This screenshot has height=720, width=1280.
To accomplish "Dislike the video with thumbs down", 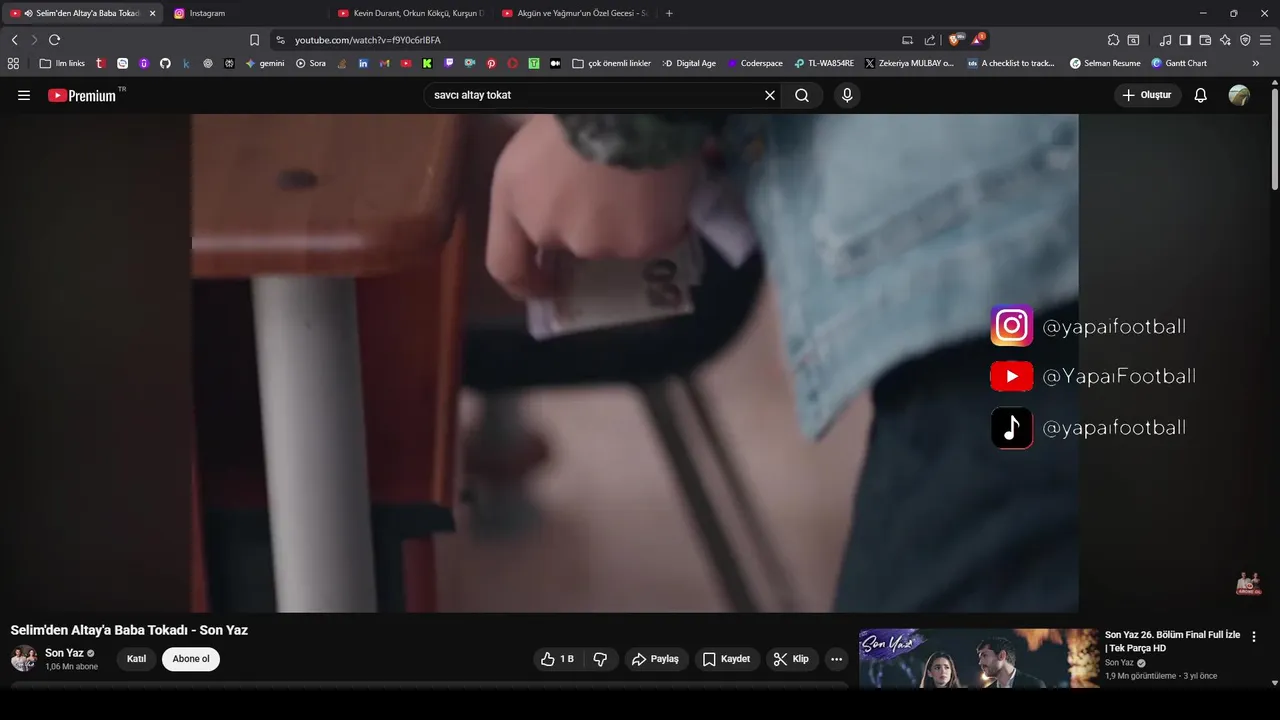I will [x=601, y=659].
